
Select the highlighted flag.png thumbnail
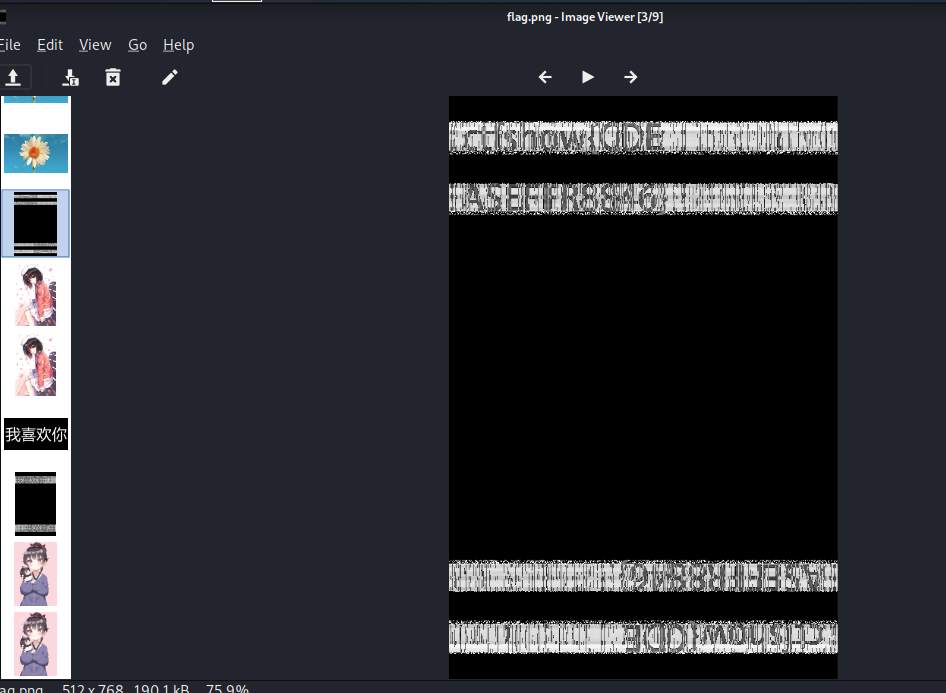click(36, 224)
